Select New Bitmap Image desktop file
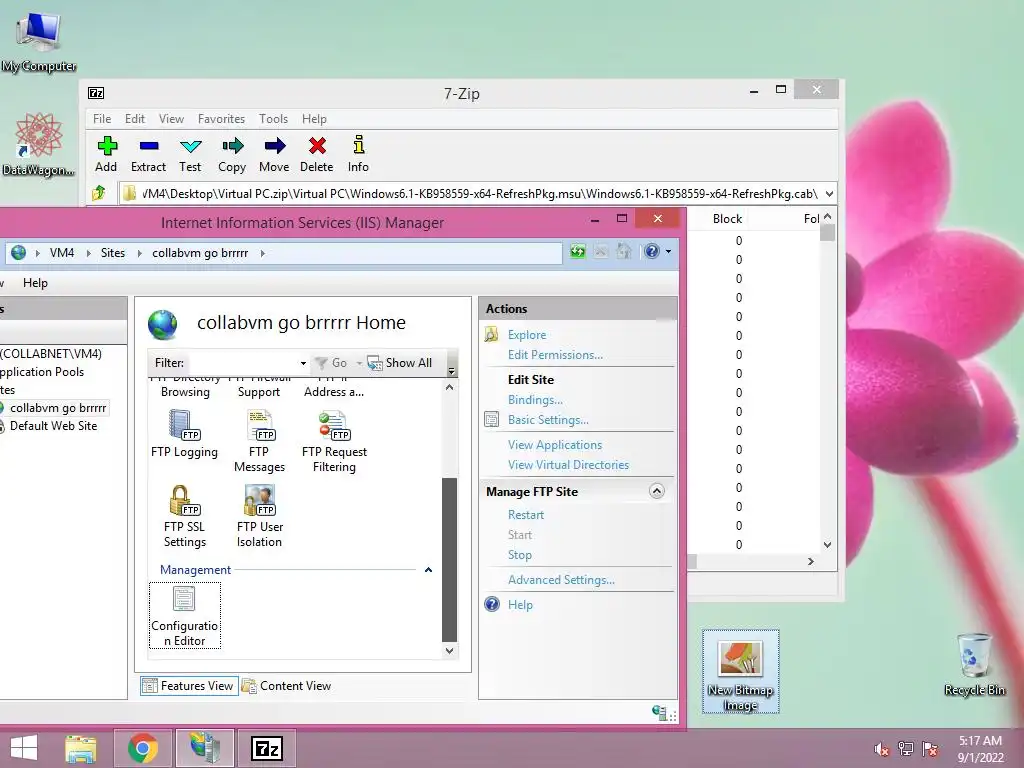Image resolution: width=1024 pixels, height=768 pixels. (741, 671)
